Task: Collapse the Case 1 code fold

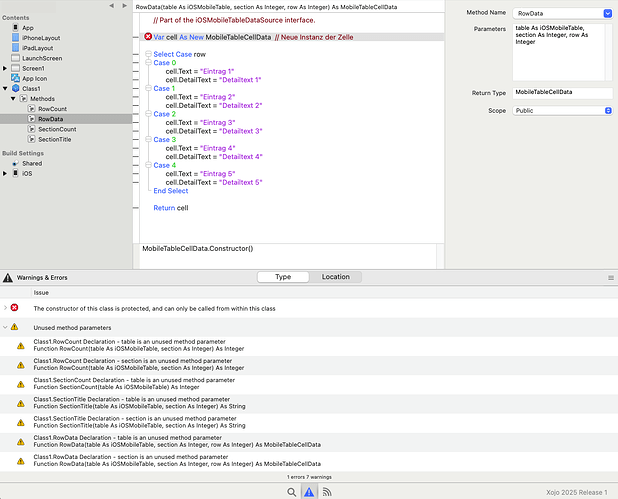Action: click(x=148, y=88)
